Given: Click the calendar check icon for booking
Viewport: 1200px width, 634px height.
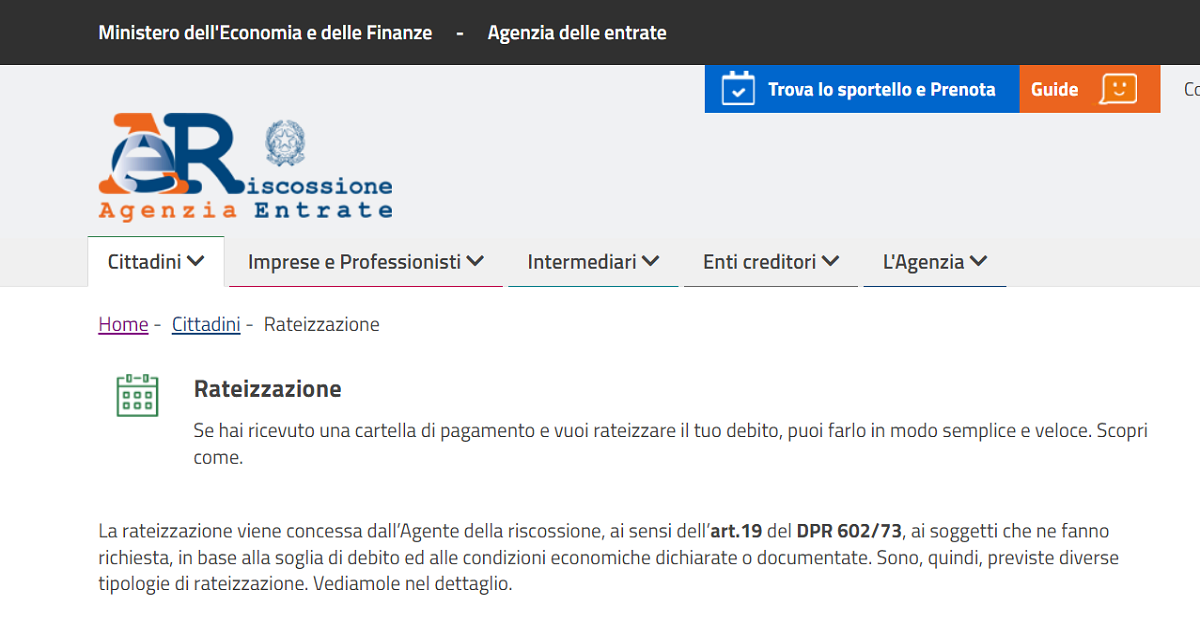Looking at the screenshot, I should click(738, 89).
